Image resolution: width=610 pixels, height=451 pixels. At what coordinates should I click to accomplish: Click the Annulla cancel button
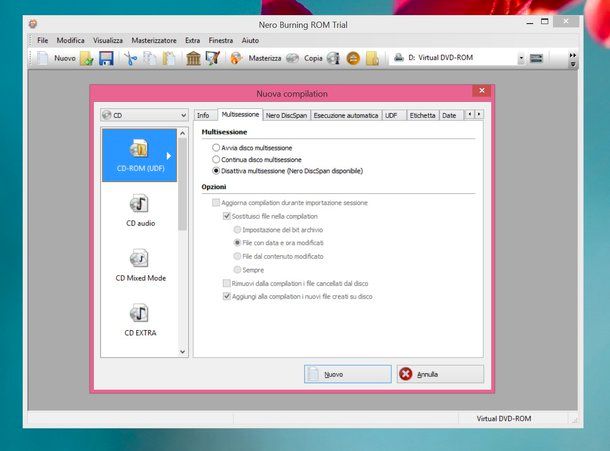(440, 374)
